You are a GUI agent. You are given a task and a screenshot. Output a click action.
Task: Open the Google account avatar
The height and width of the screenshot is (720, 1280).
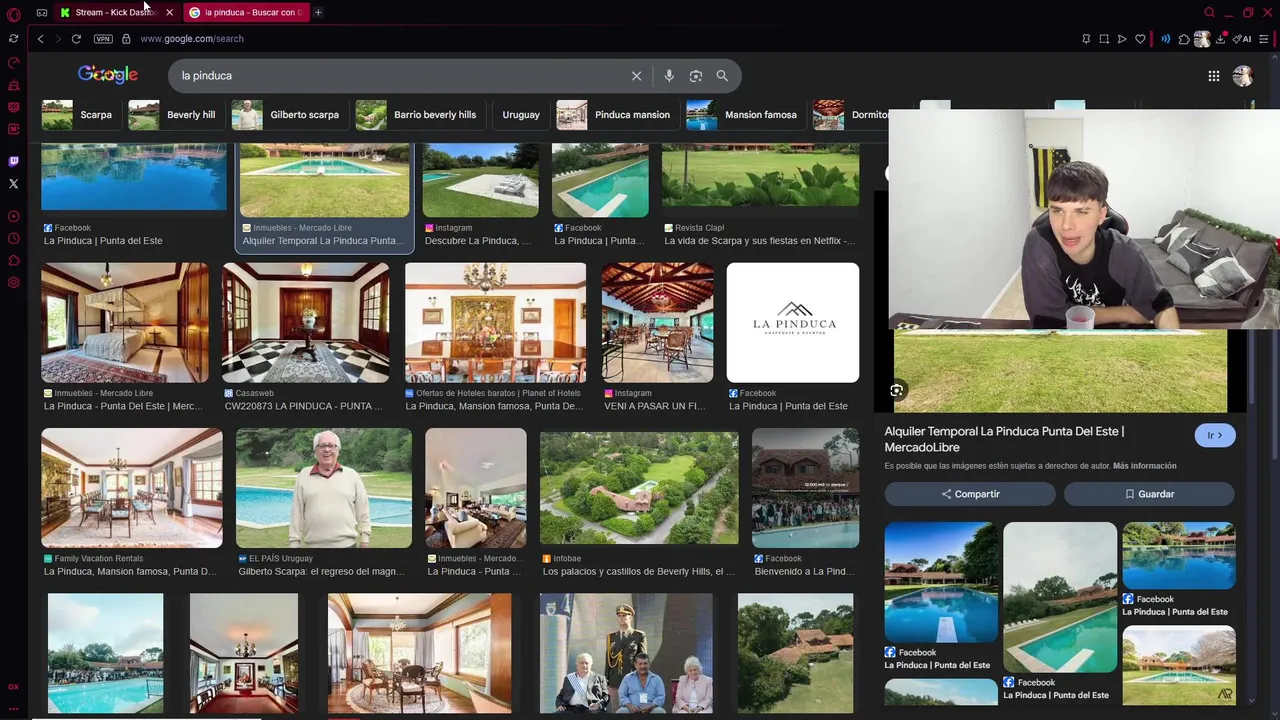pos(1243,76)
